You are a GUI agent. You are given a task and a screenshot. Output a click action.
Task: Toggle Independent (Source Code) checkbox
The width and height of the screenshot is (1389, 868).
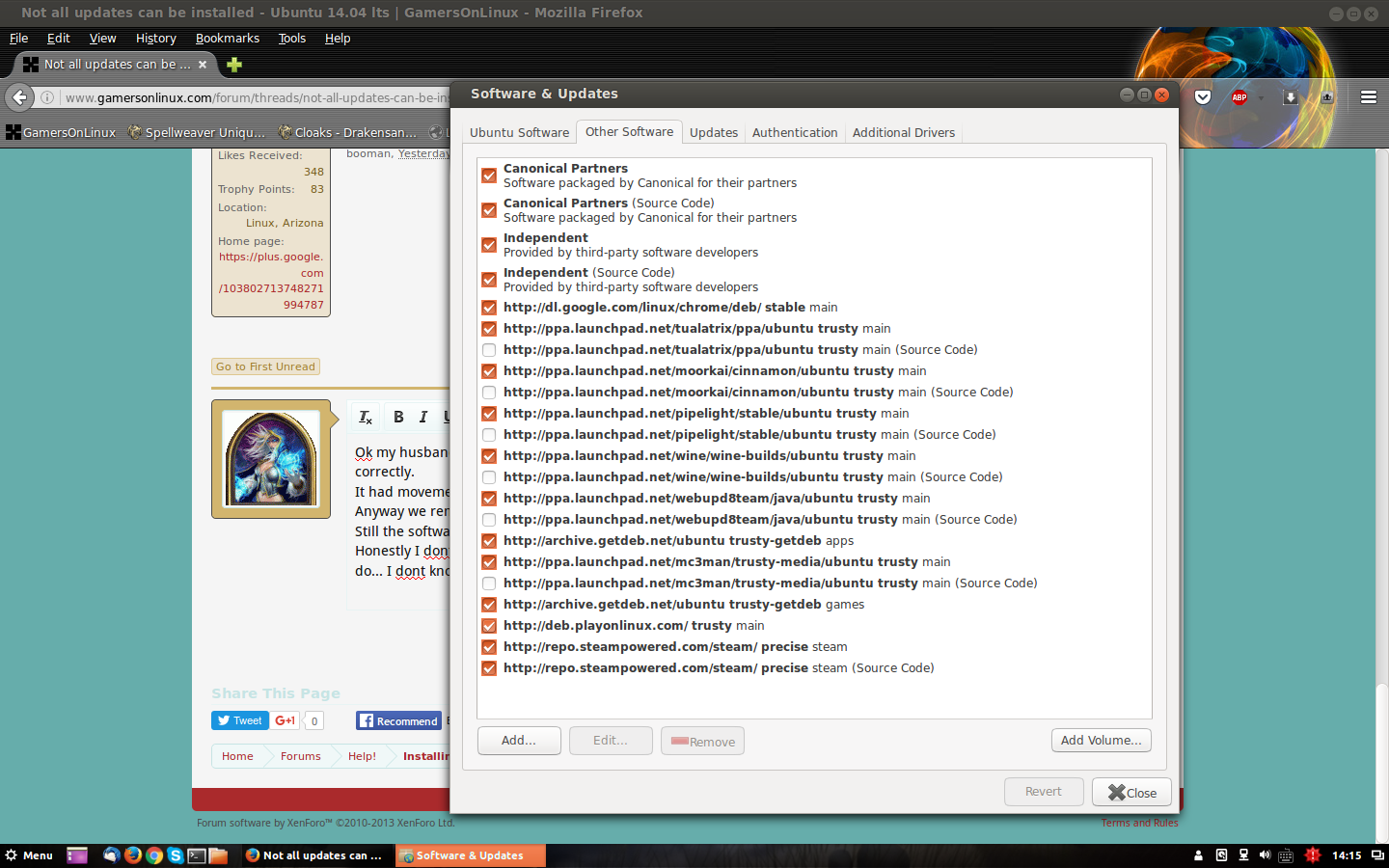489,280
